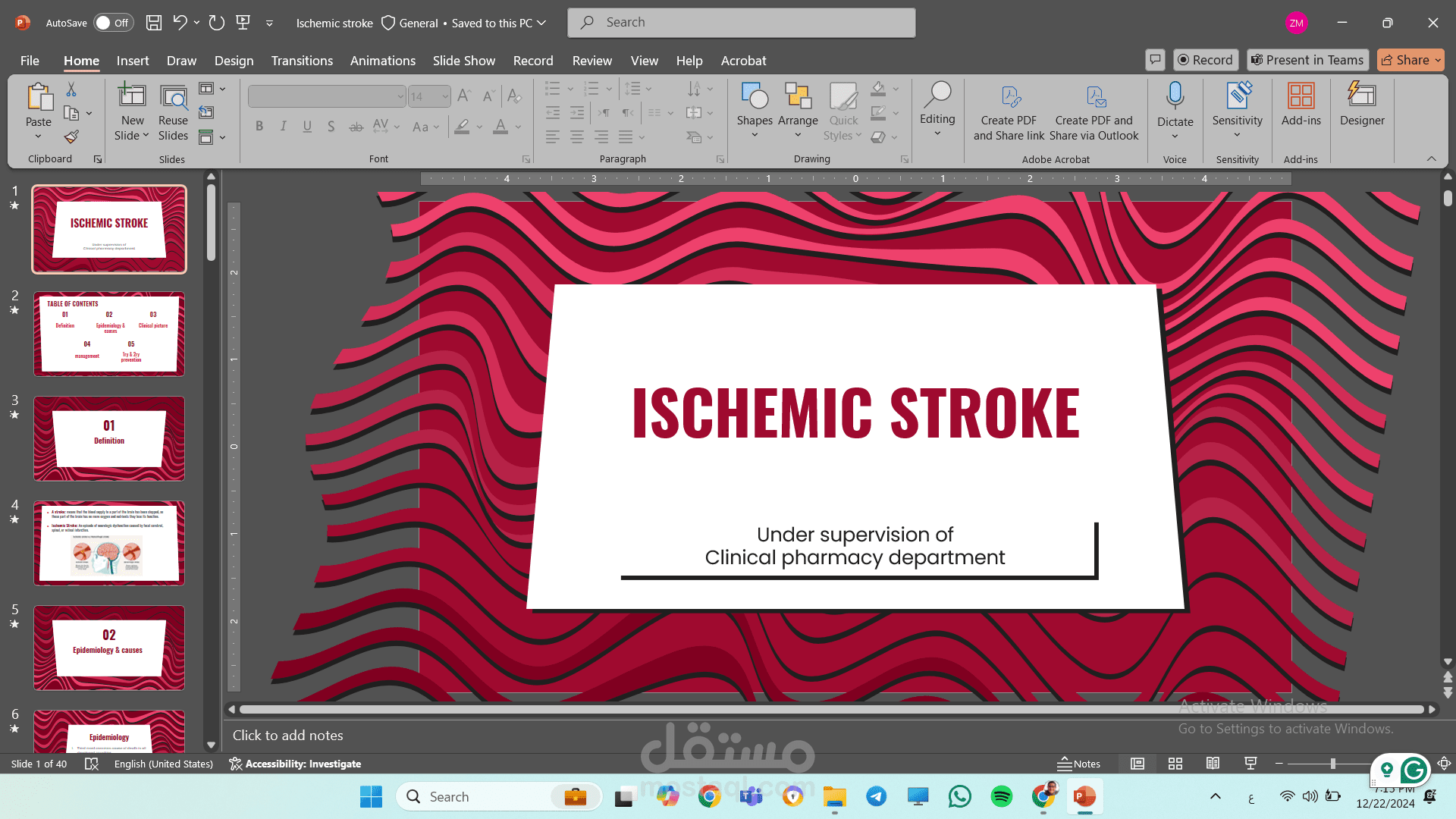Toggle AutoSave switch on
The width and height of the screenshot is (1456, 819).
click(x=113, y=23)
